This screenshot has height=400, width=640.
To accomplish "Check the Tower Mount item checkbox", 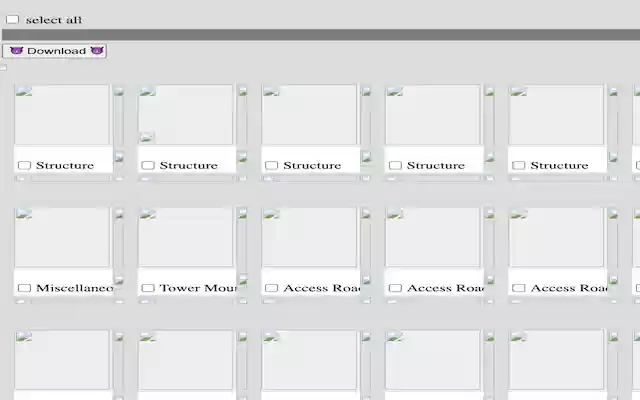I will click(x=148, y=288).
